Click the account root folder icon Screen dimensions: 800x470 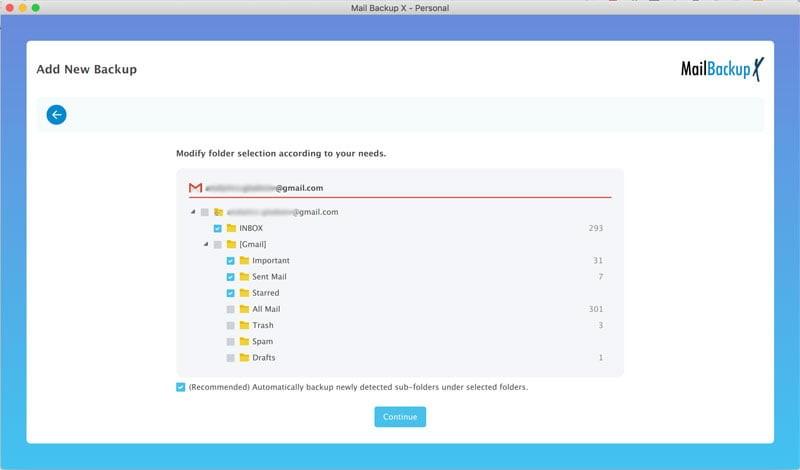click(218, 212)
